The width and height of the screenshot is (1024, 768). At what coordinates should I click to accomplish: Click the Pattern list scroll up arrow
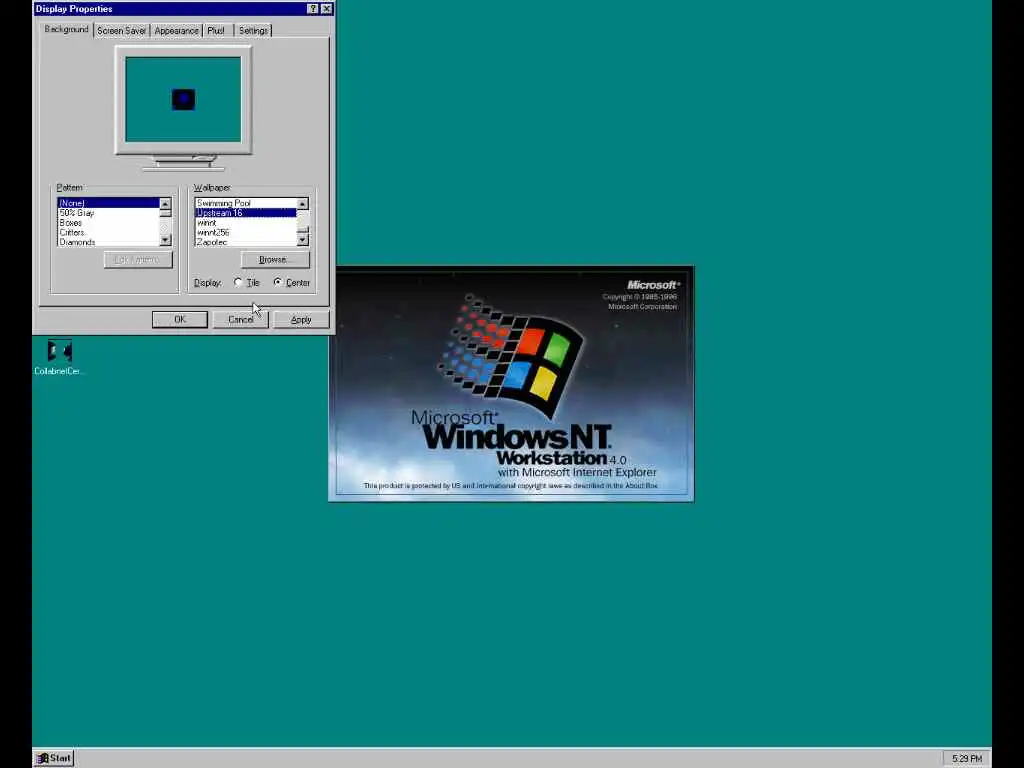point(165,204)
